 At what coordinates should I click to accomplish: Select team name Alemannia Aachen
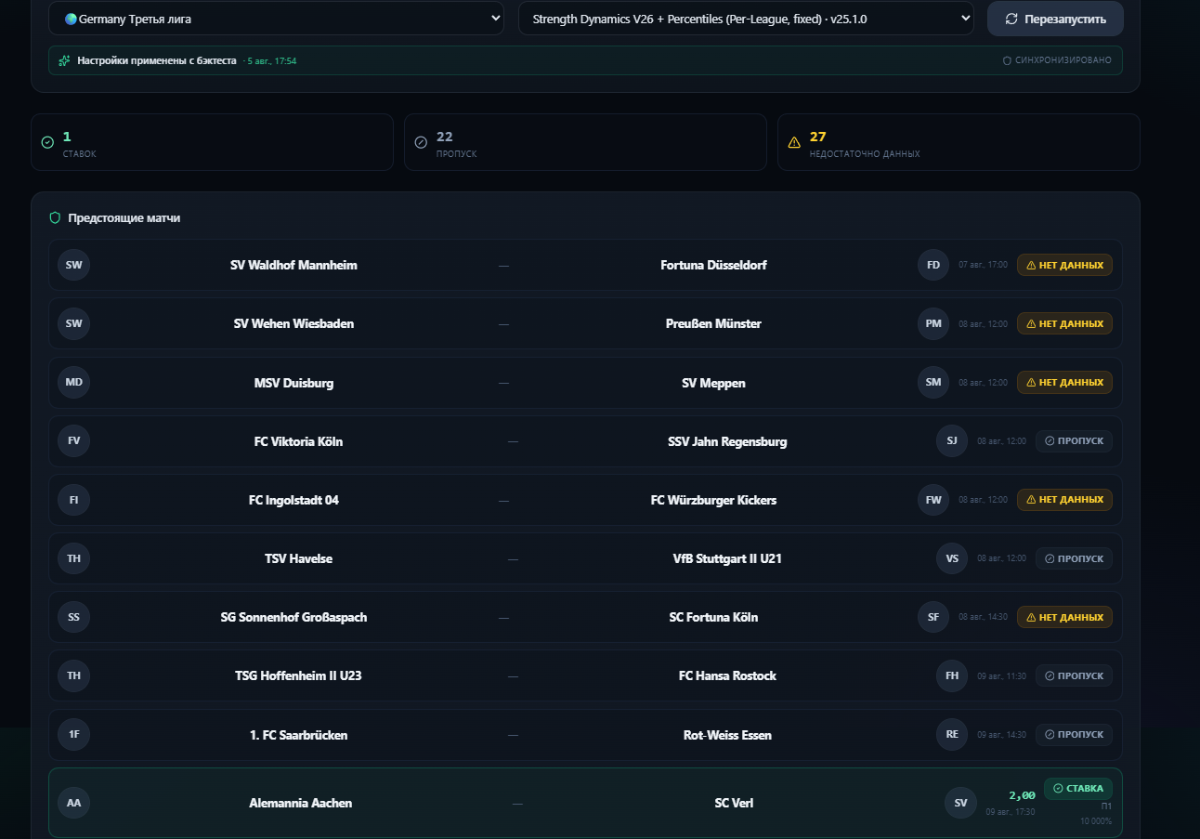pos(301,803)
